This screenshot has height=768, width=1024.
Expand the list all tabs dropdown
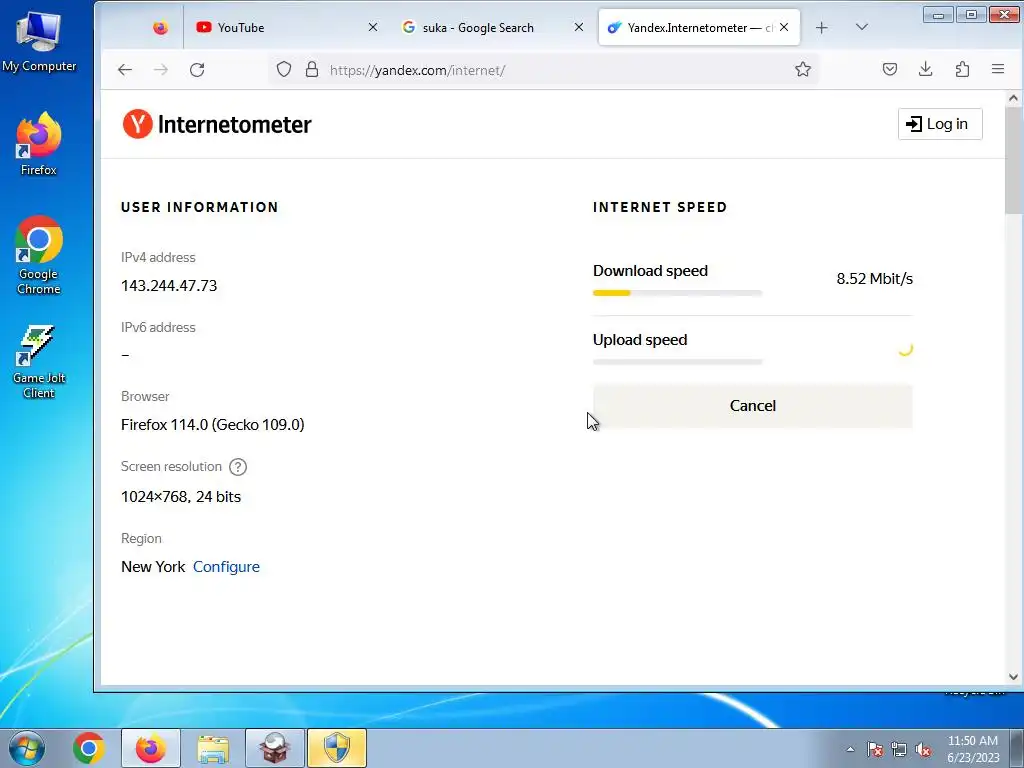pyautogui.click(x=862, y=27)
